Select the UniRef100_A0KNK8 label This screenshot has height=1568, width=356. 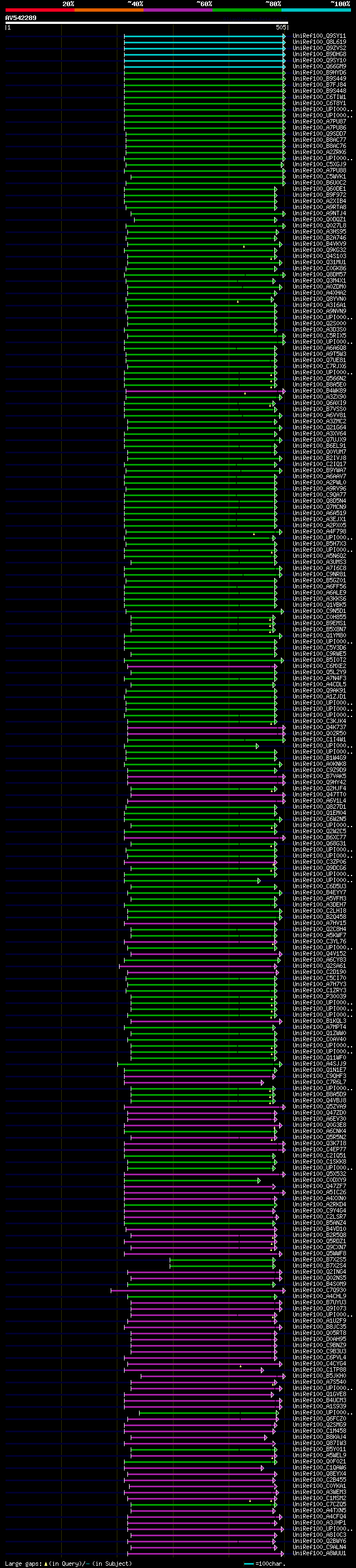(x=319, y=764)
